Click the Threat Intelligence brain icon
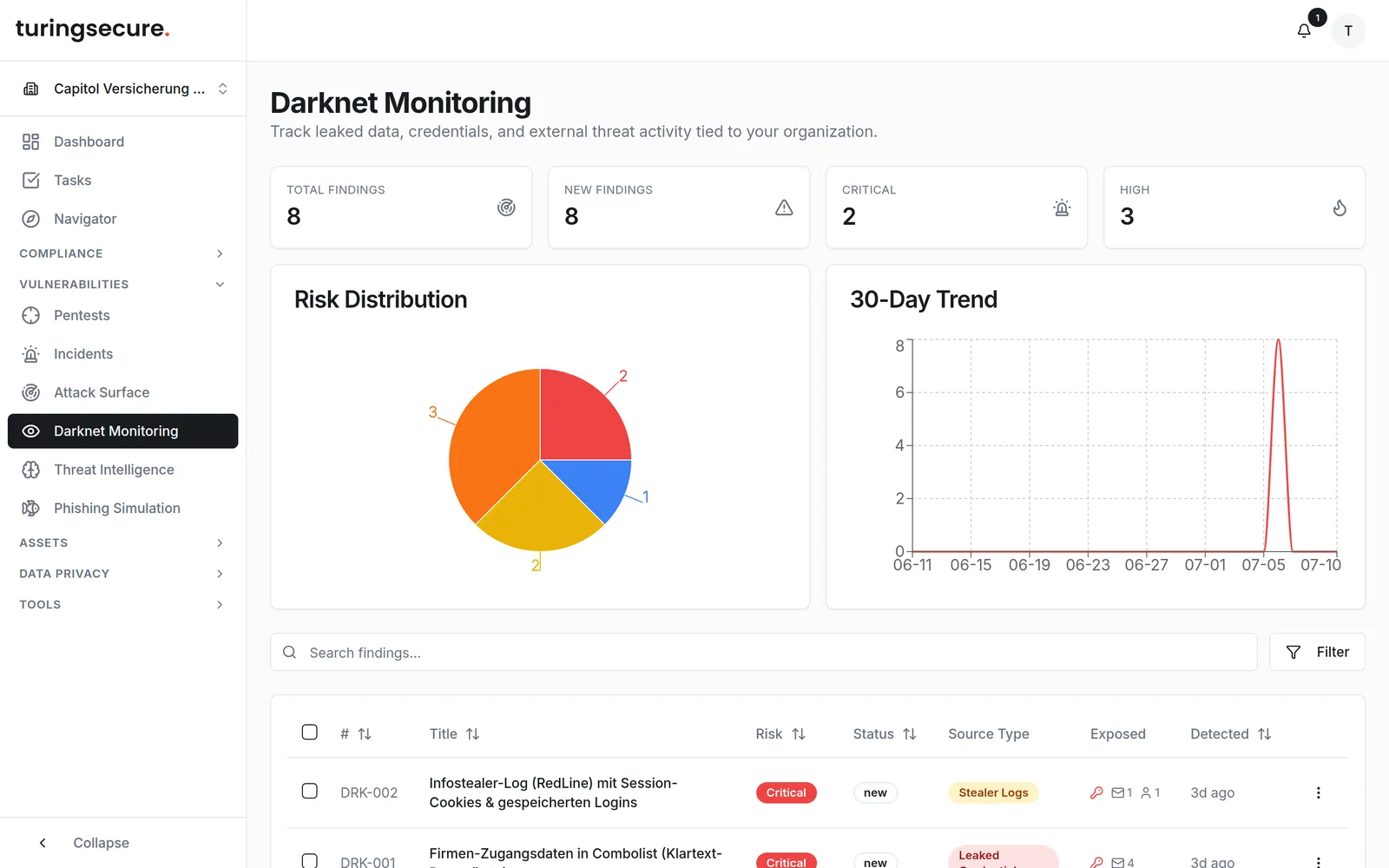The image size is (1389, 868). [31, 470]
